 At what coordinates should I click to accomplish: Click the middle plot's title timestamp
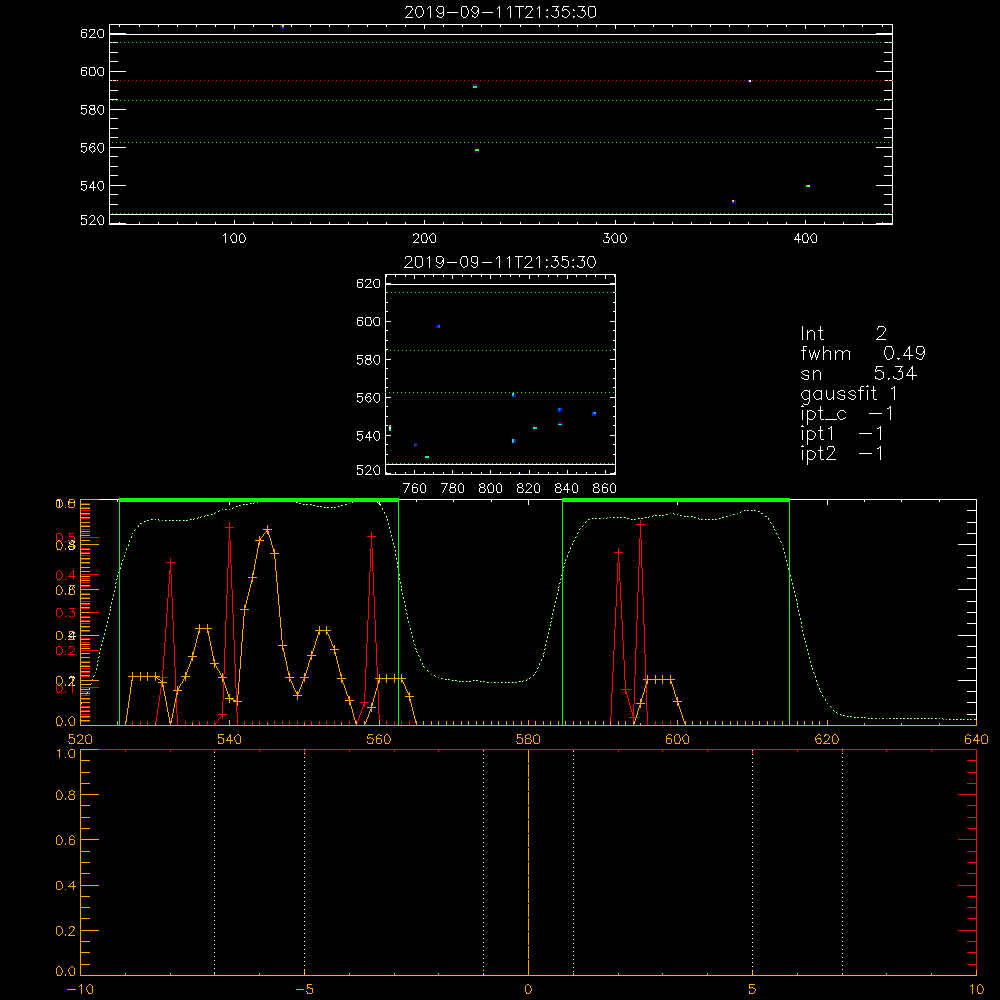500,262
